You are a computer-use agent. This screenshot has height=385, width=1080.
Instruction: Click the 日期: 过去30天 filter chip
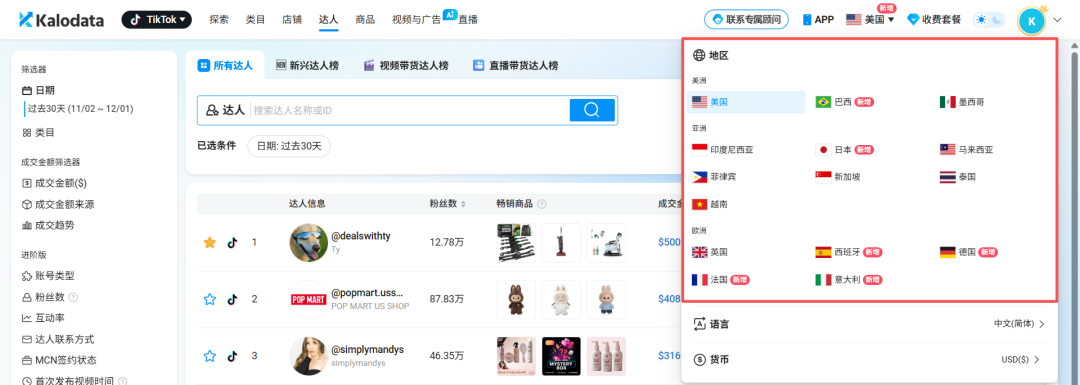coord(289,146)
